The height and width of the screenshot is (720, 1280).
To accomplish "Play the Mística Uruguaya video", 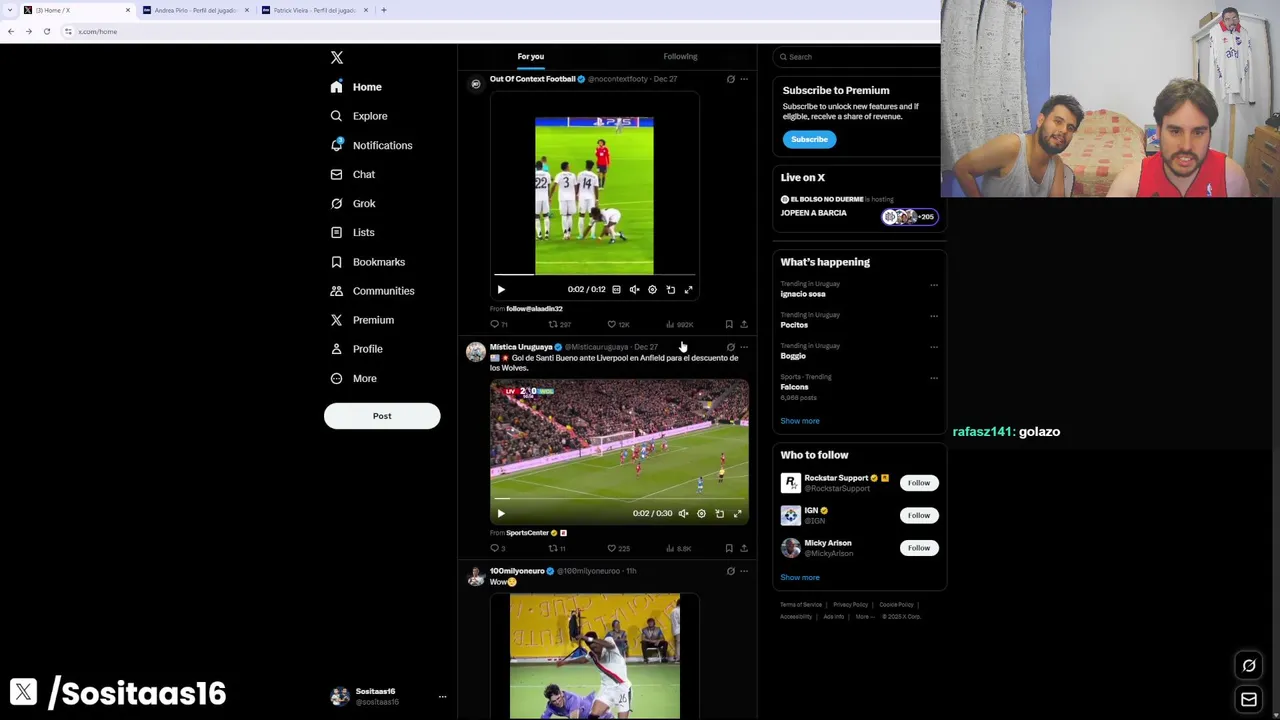I will (501, 514).
